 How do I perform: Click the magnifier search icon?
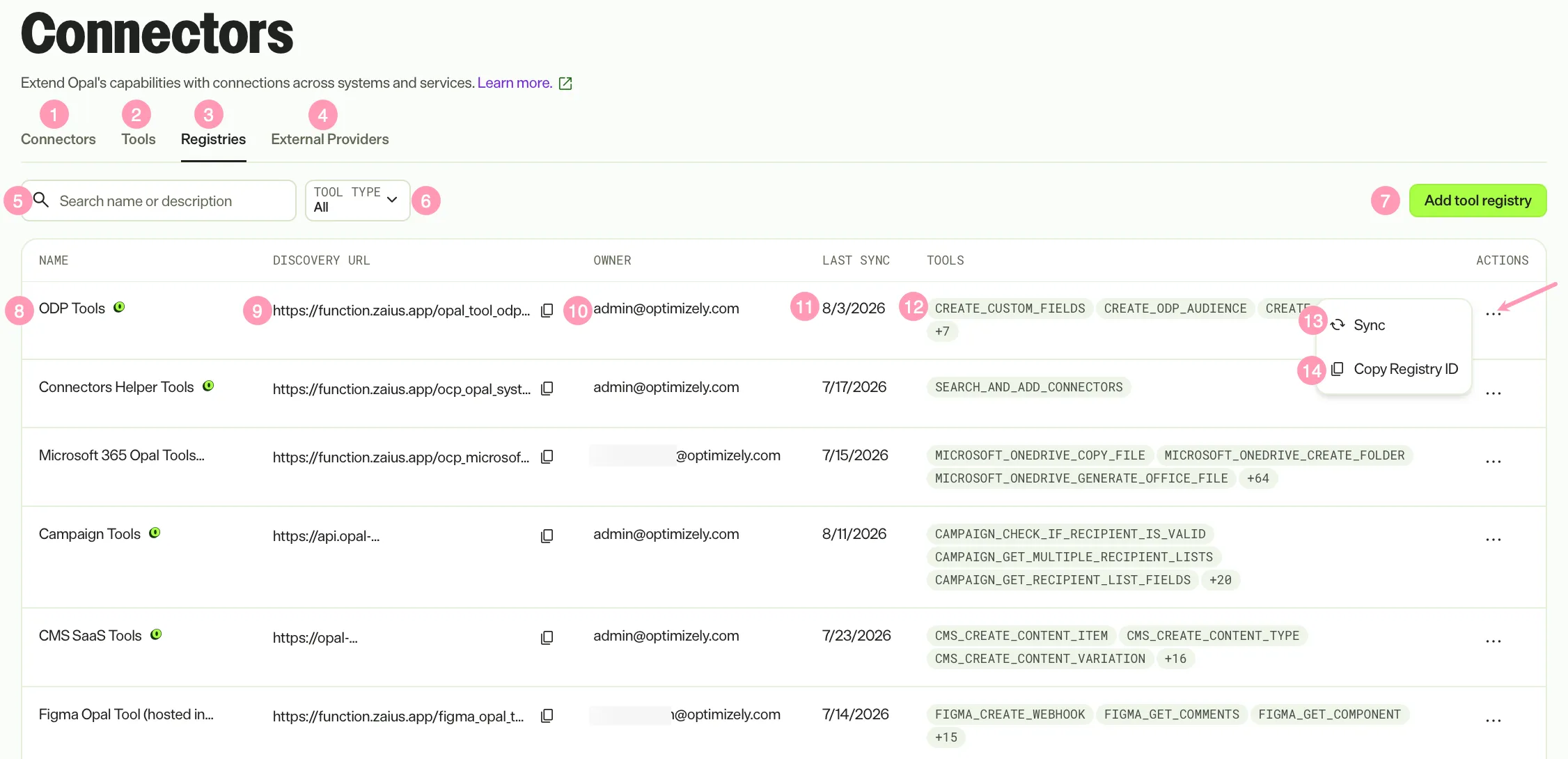click(x=41, y=200)
